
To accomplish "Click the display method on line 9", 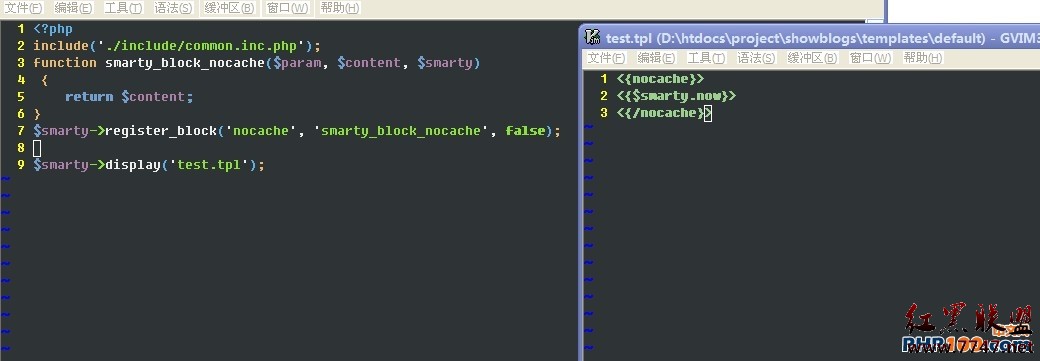I will coord(133,165).
